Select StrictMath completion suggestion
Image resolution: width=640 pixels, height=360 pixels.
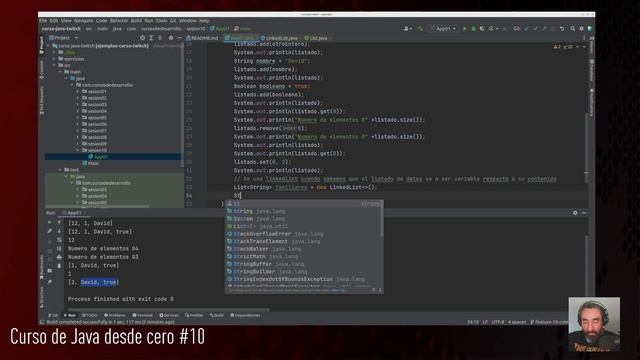pos(304,256)
